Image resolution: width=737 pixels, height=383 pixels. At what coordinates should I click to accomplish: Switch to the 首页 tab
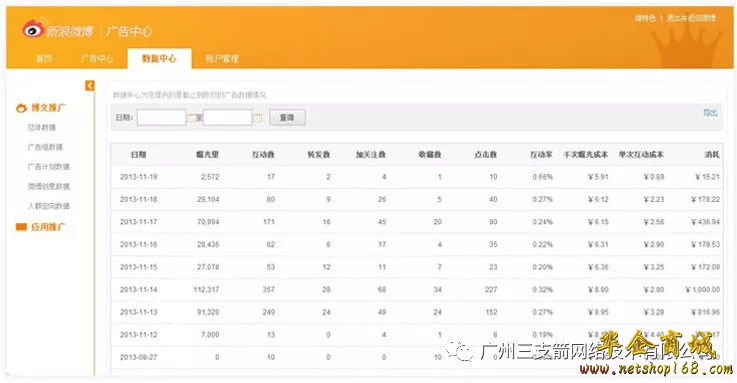(x=44, y=59)
